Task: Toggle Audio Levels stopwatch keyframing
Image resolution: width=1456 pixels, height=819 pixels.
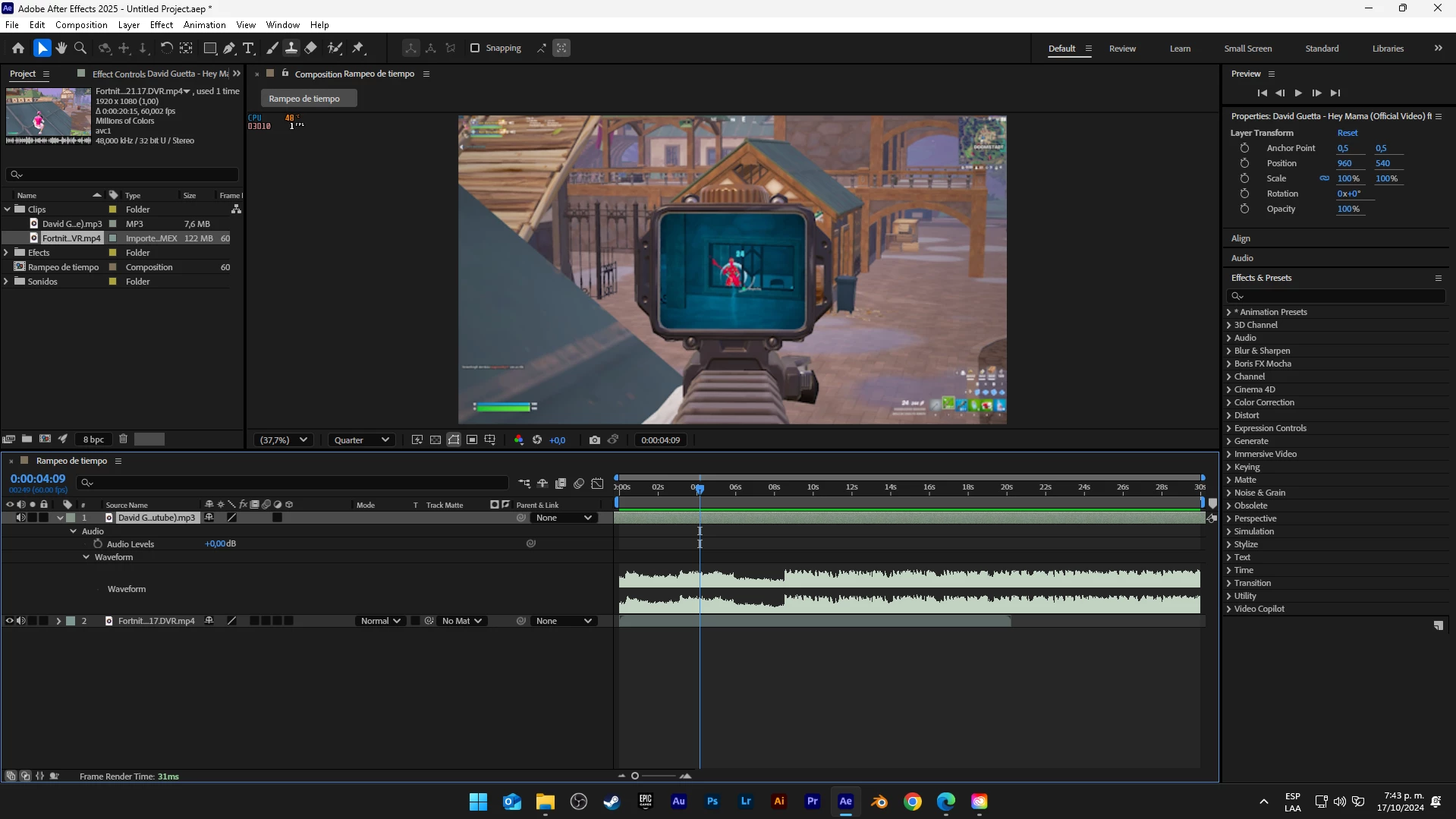Action: (x=98, y=544)
